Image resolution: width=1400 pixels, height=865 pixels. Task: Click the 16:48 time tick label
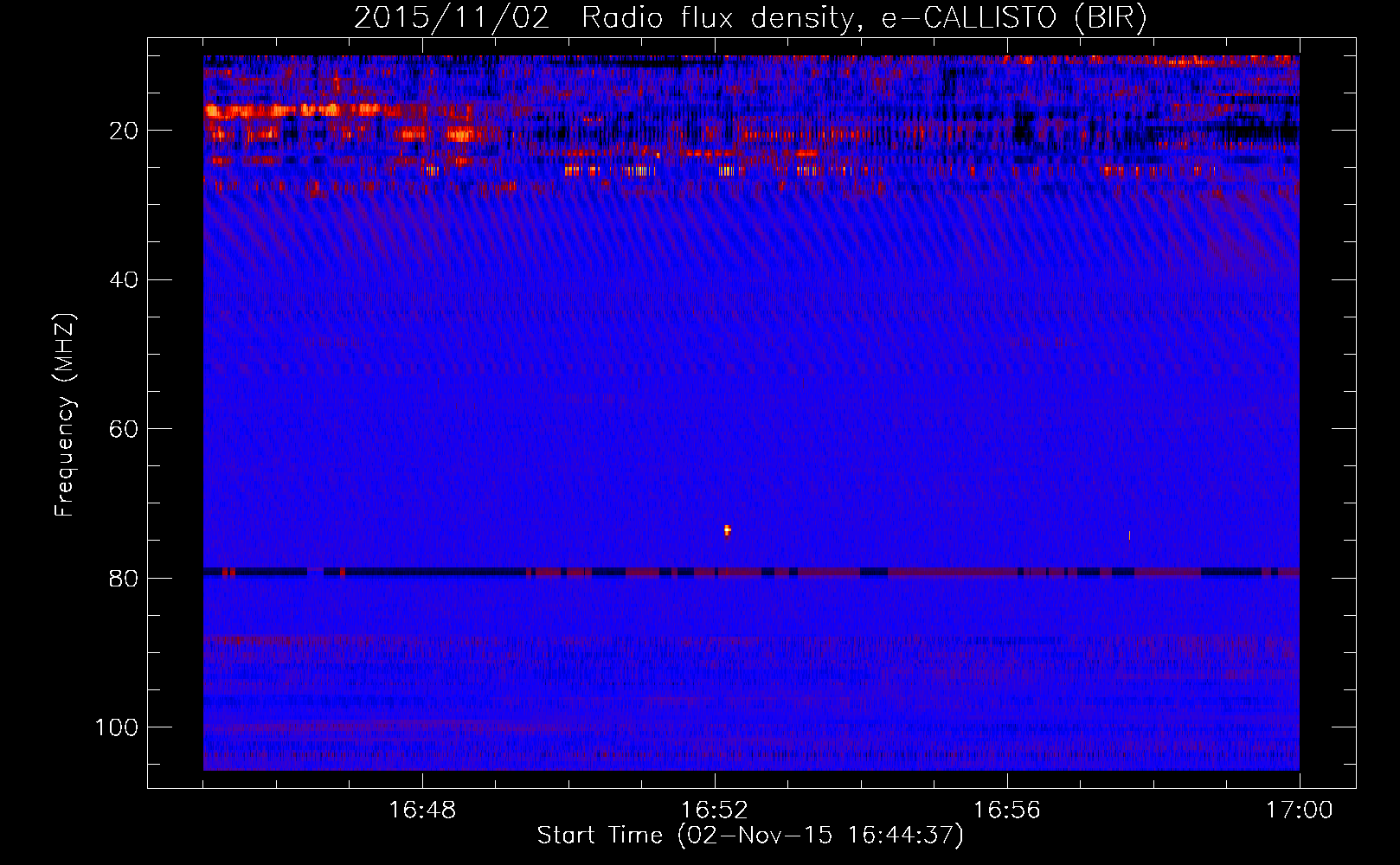[x=422, y=811]
